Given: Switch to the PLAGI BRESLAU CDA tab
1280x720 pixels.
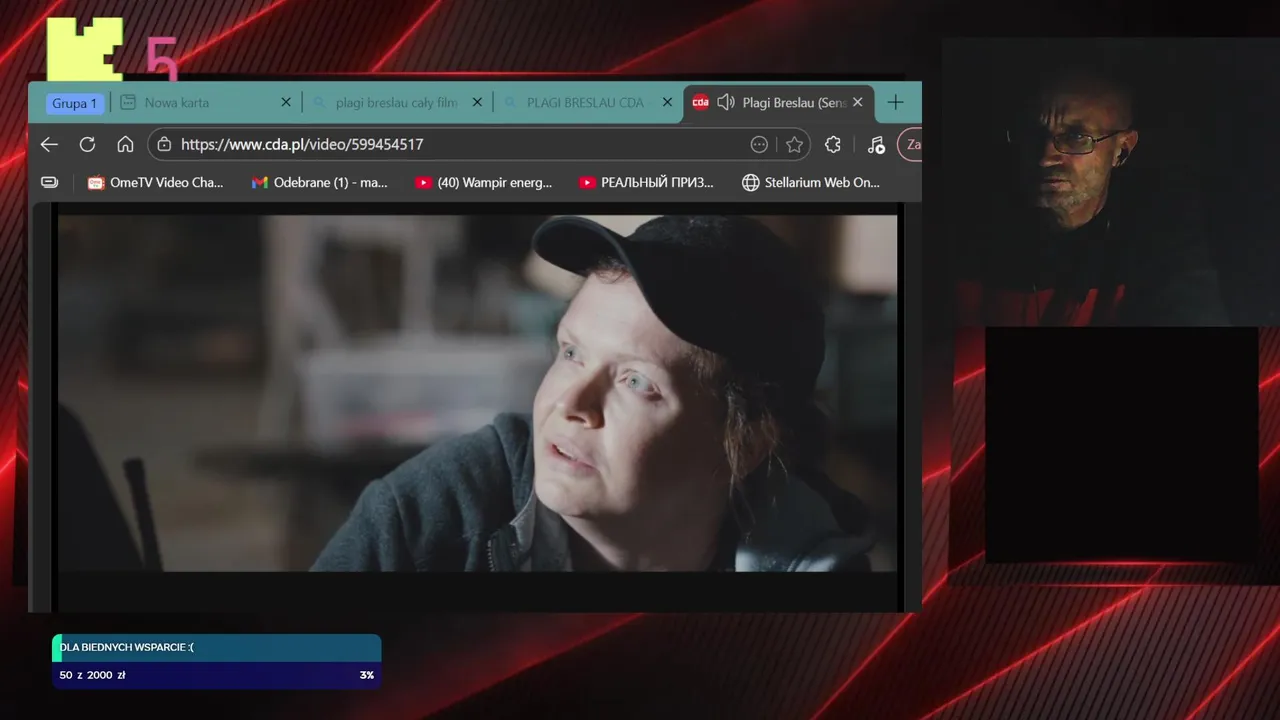Looking at the screenshot, I should point(588,102).
